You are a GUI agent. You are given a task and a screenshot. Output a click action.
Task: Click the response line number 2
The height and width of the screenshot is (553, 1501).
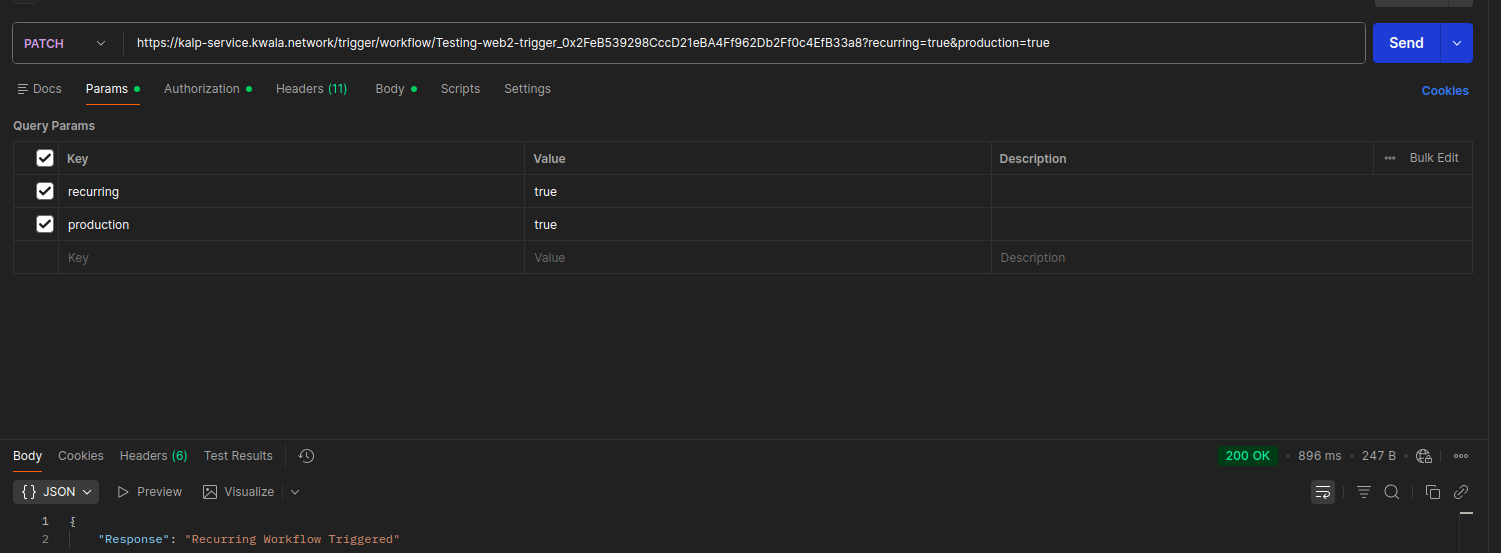[45, 540]
